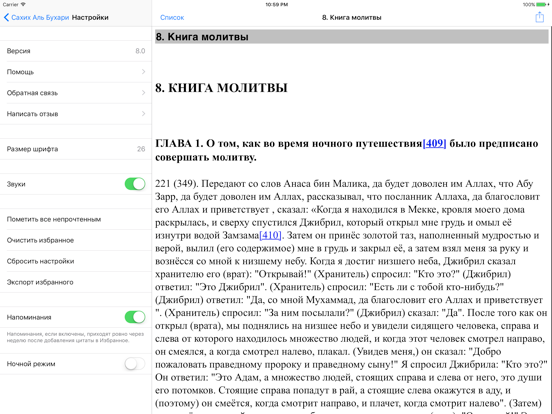Open the Обратная связь chevron
The image size is (552, 414).
point(143,93)
